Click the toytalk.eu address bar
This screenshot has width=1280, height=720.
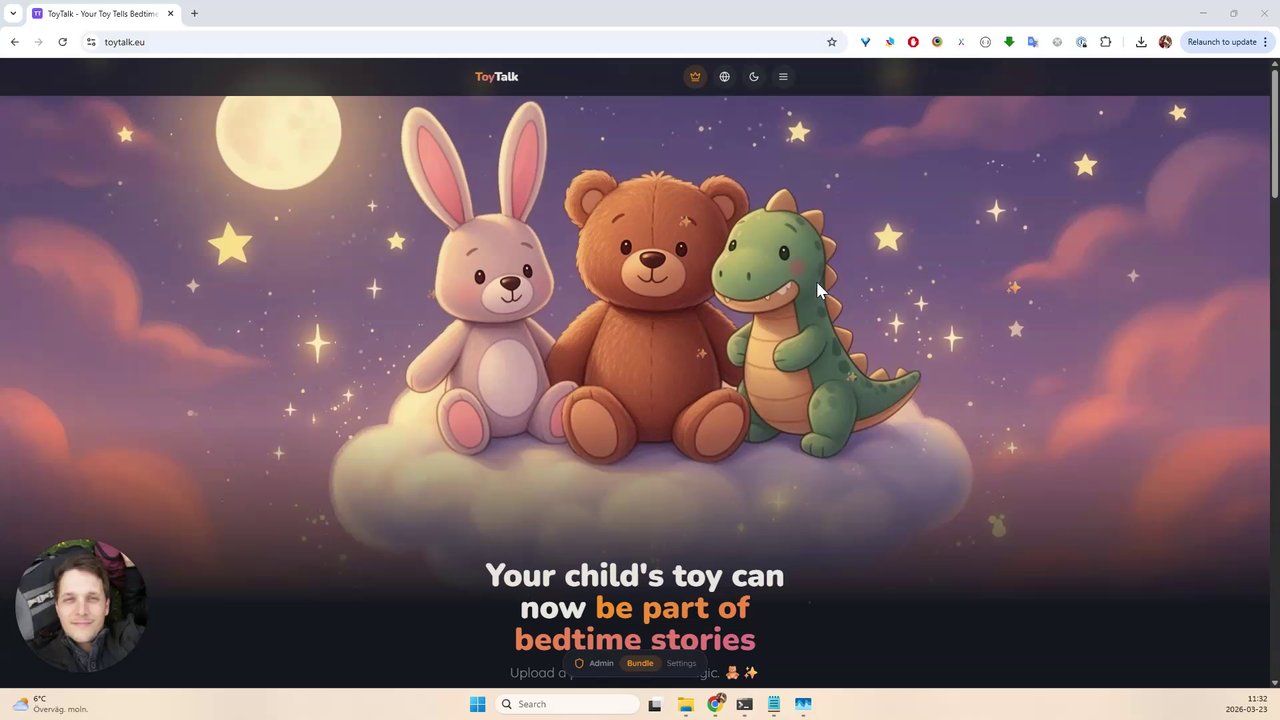[x=460, y=42]
